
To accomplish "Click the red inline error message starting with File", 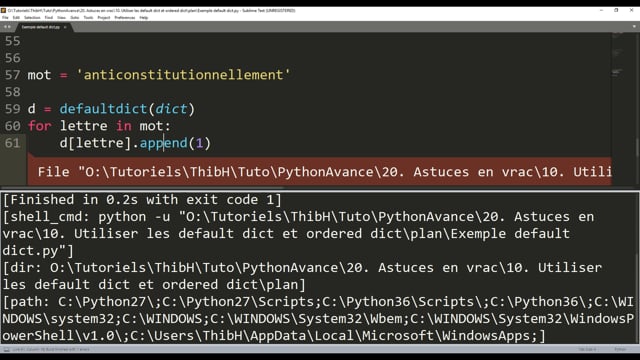I will [x=320, y=171].
